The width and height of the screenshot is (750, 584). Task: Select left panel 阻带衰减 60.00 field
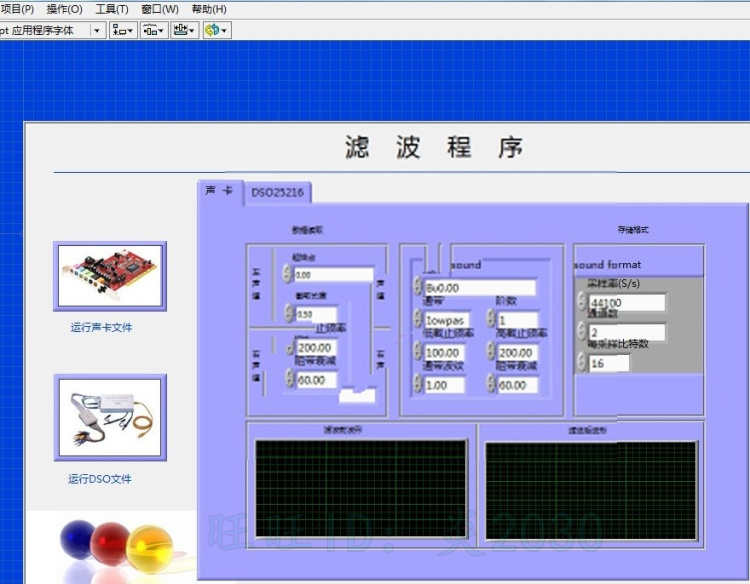point(317,380)
